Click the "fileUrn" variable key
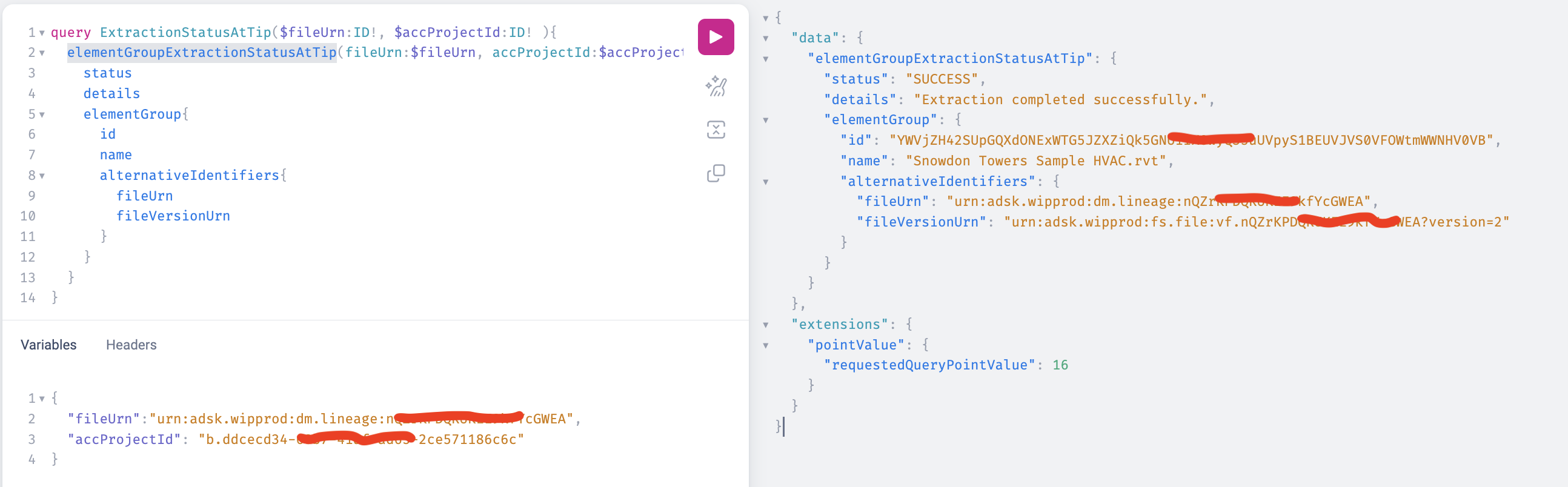This screenshot has width=1568, height=487. click(104, 419)
